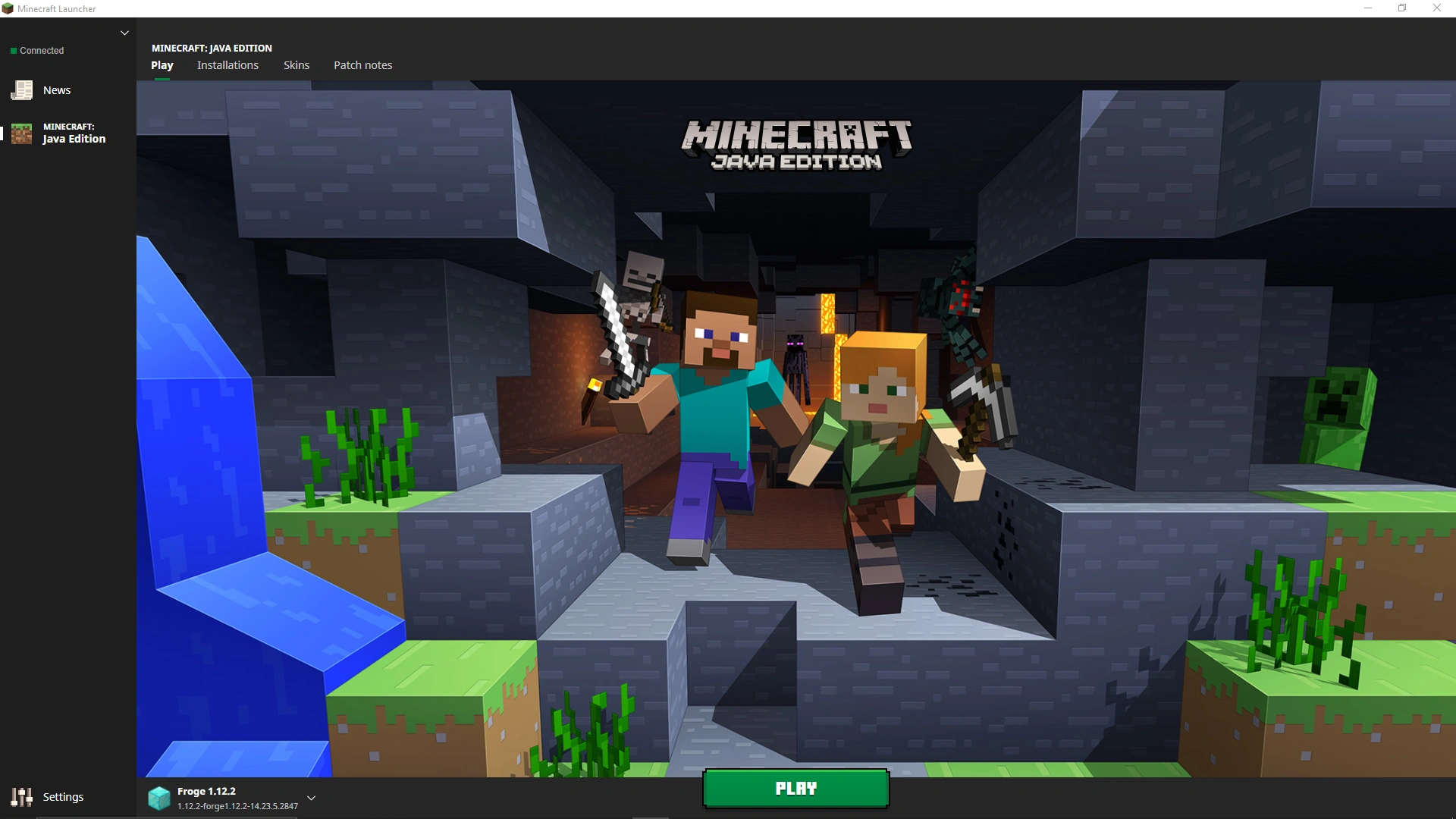This screenshot has height=819, width=1456.
Task: Select the Play tab
Action: [x=162, y=65]
